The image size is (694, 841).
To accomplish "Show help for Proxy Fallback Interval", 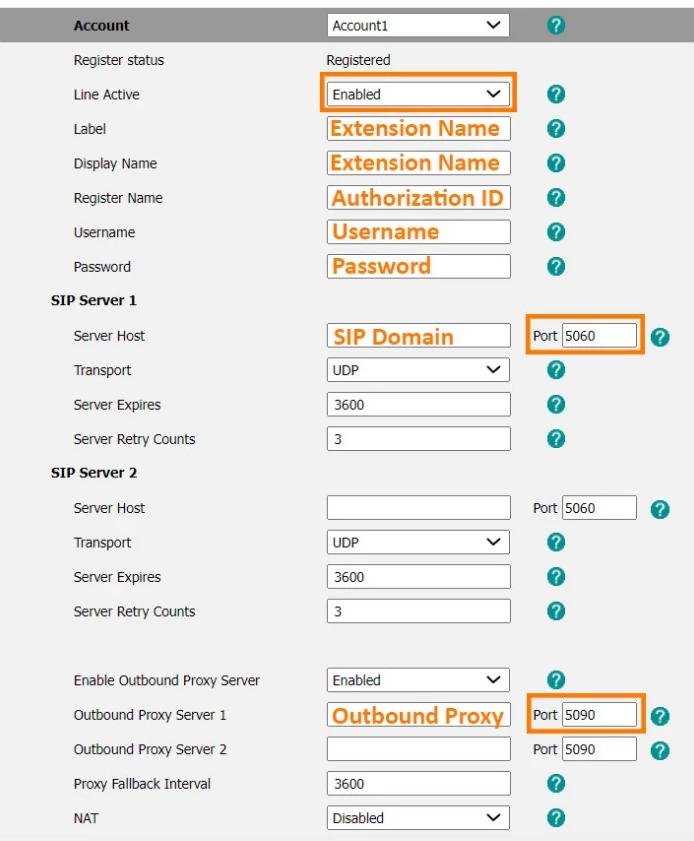I will click(556, 784).
